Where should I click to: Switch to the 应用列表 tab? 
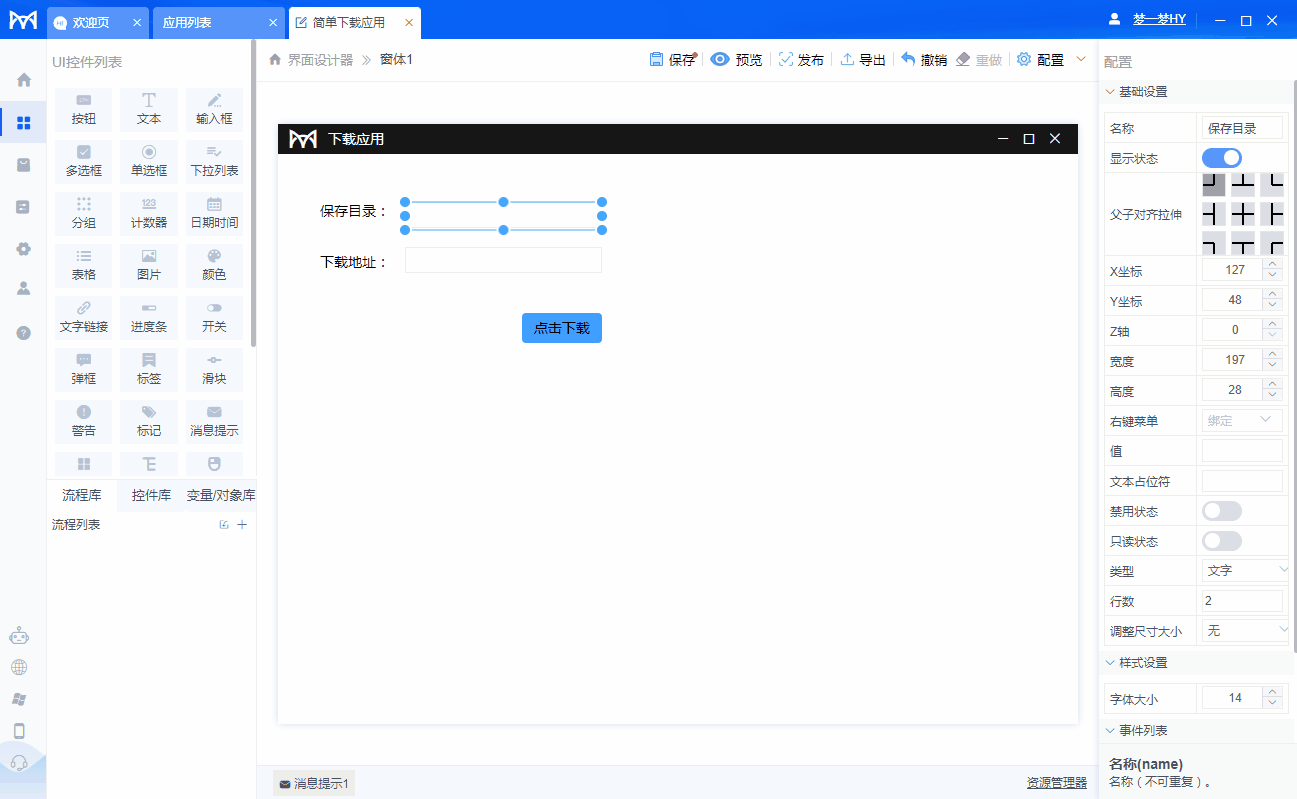click(217, 22)
